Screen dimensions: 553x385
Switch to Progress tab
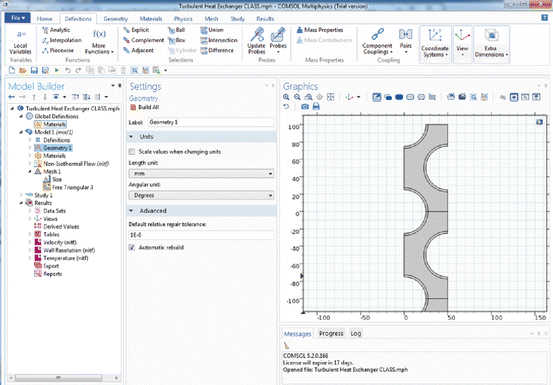point(331,334)
